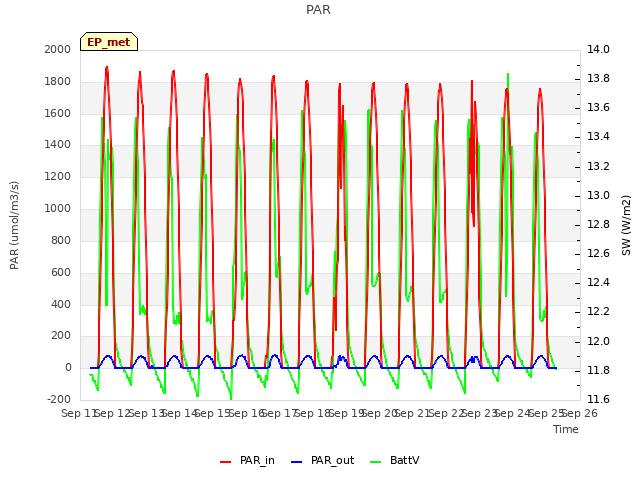Click the 800 left axis tick label
The image size is (640, 480).
point(61,240)
